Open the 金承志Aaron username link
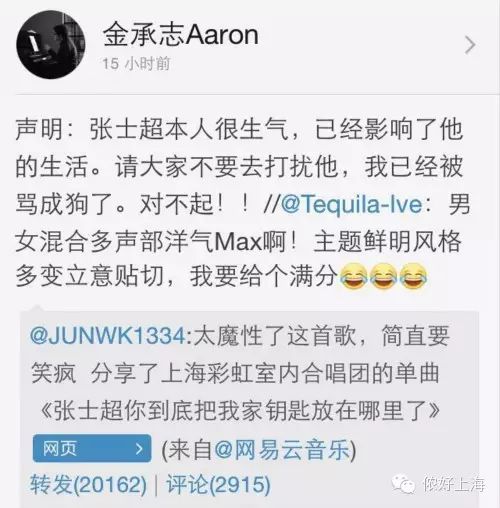Image resolution: width=500 pixels, height=508 pixels. coord(180,35)
